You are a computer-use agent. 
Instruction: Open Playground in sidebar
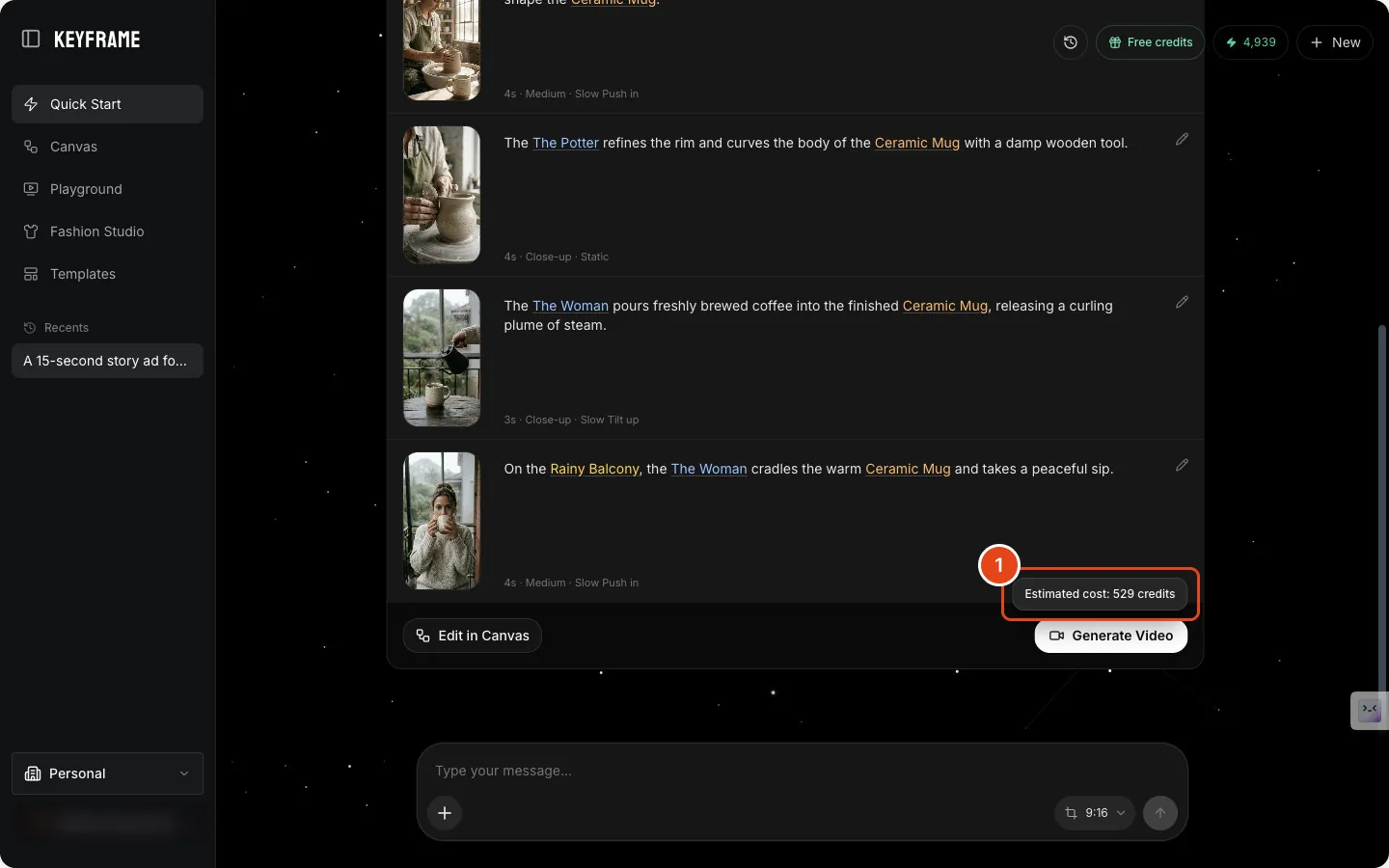(107, 189)
